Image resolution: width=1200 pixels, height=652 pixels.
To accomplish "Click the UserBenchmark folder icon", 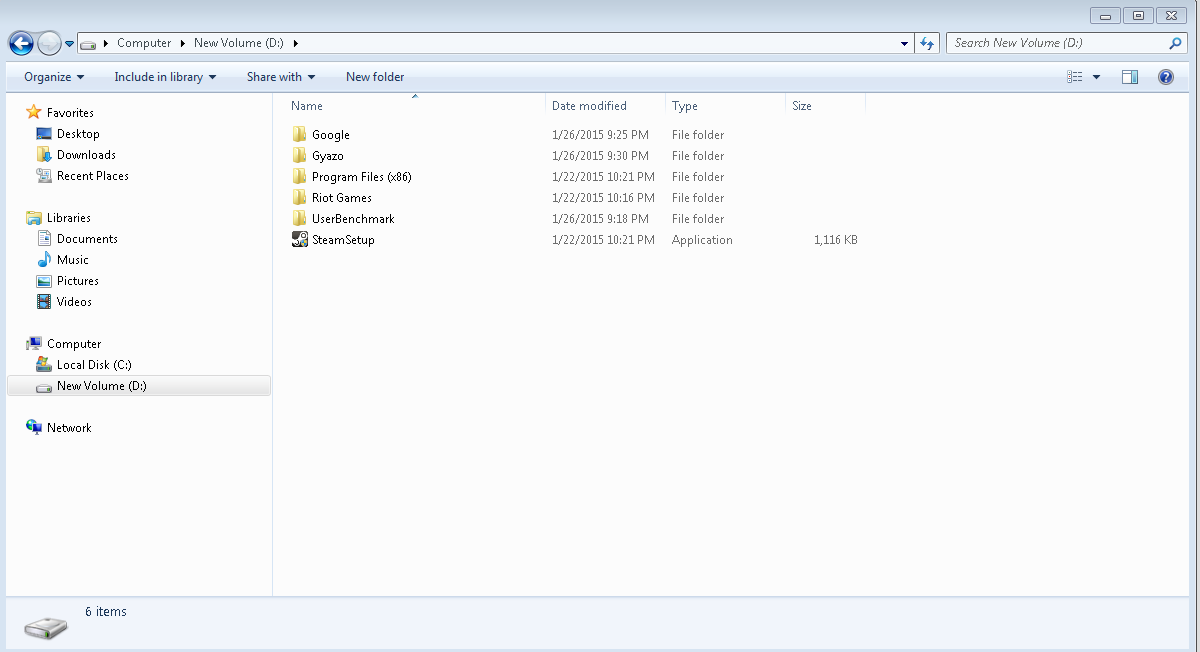I will (x=300, y=218).
